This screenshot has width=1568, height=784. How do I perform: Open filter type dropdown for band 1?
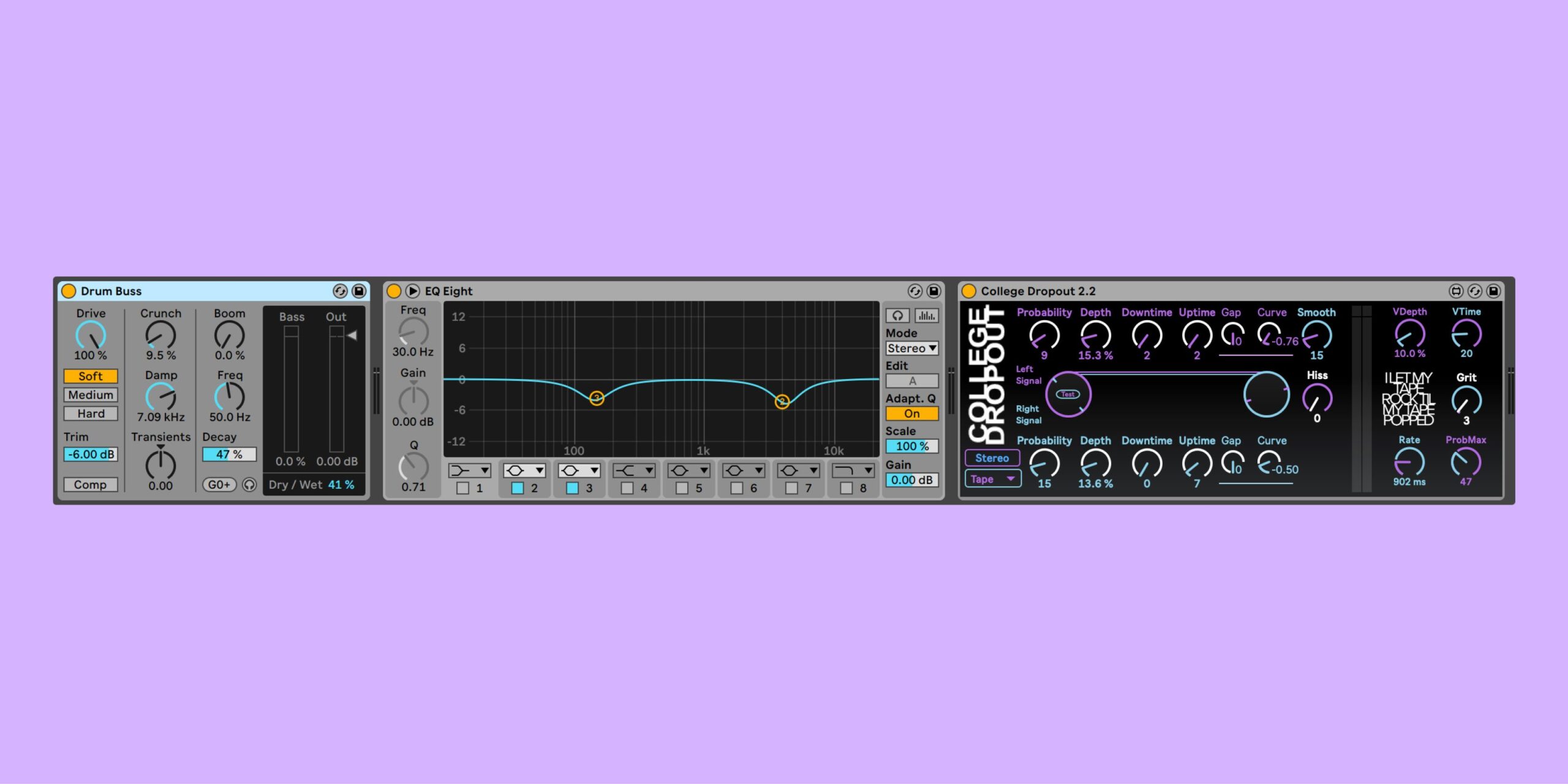470,470
